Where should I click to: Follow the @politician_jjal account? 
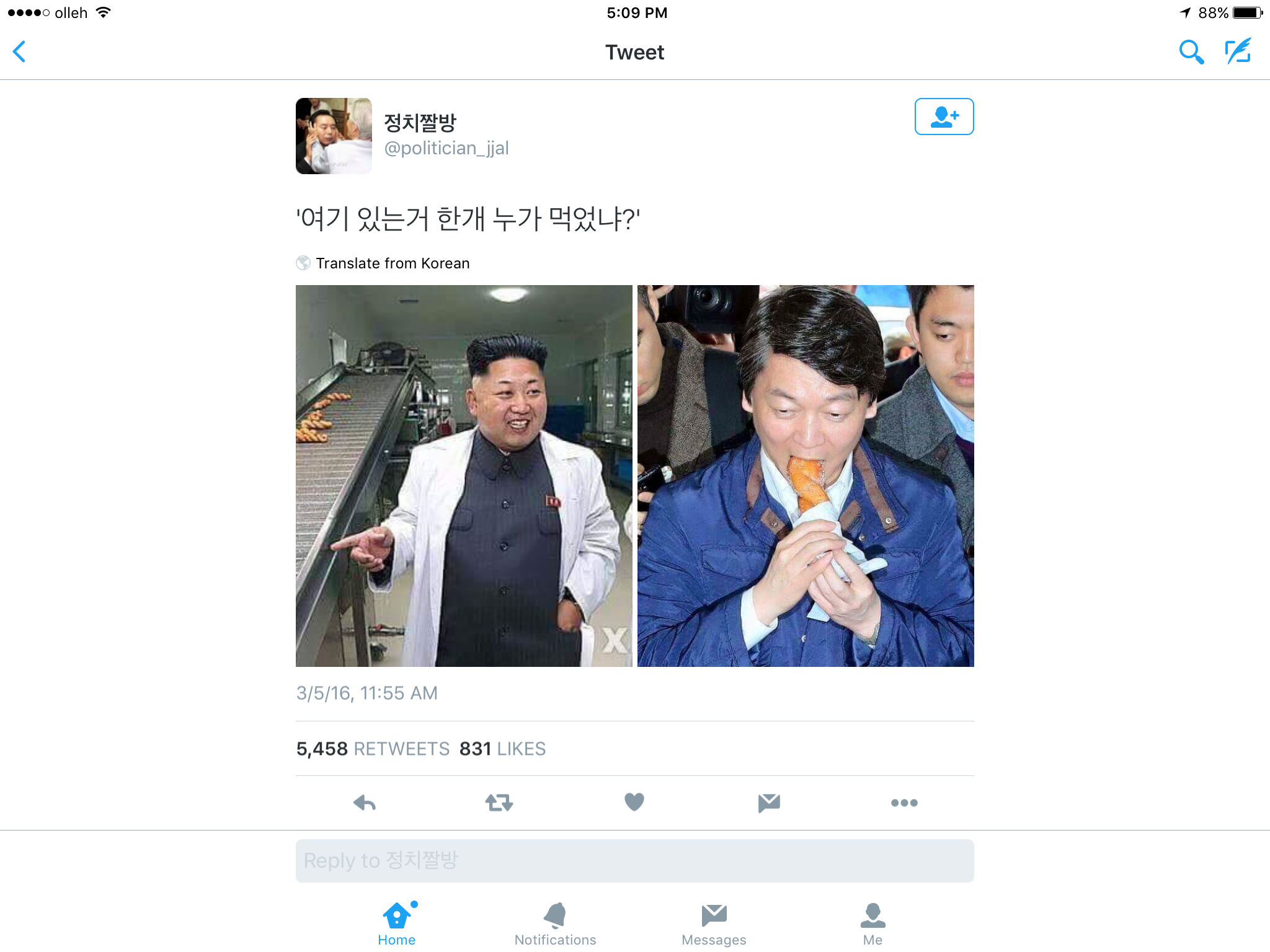coord(944,117)
